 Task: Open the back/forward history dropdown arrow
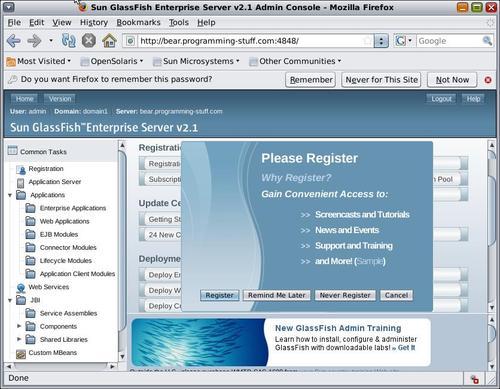[x=51, y=41]
